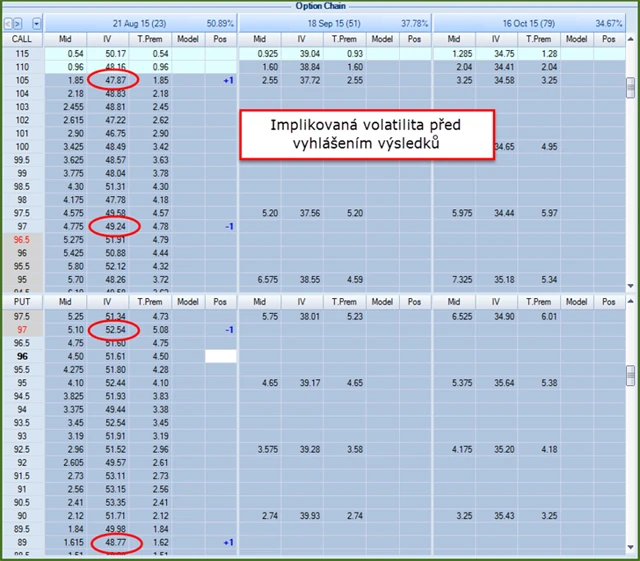
Task: Click Mid value 3.575 in PUT 92.5 row
Action: (268, 450)
